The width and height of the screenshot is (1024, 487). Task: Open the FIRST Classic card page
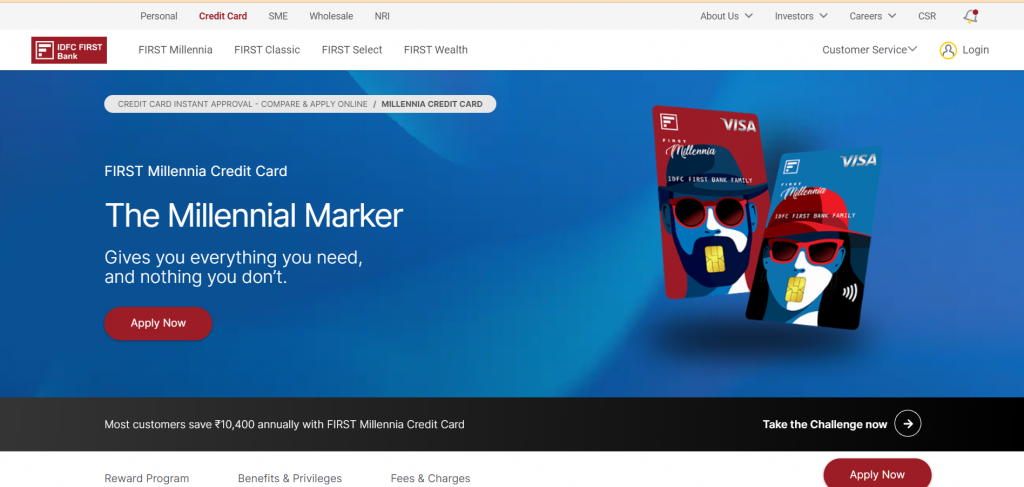pyautogui.click(x=267, y=50)
